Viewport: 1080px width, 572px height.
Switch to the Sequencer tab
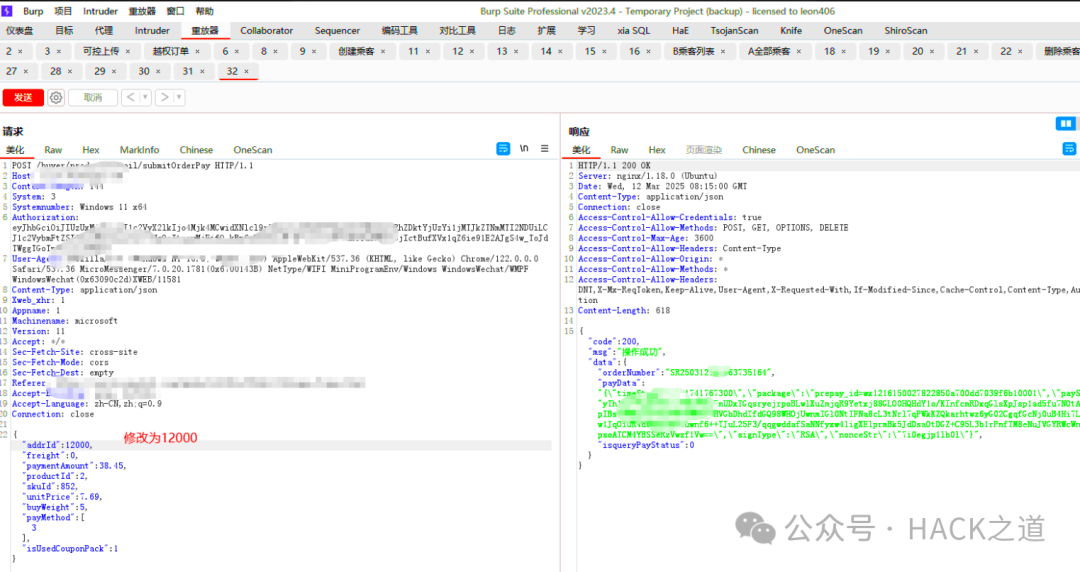tap(338, 31)
